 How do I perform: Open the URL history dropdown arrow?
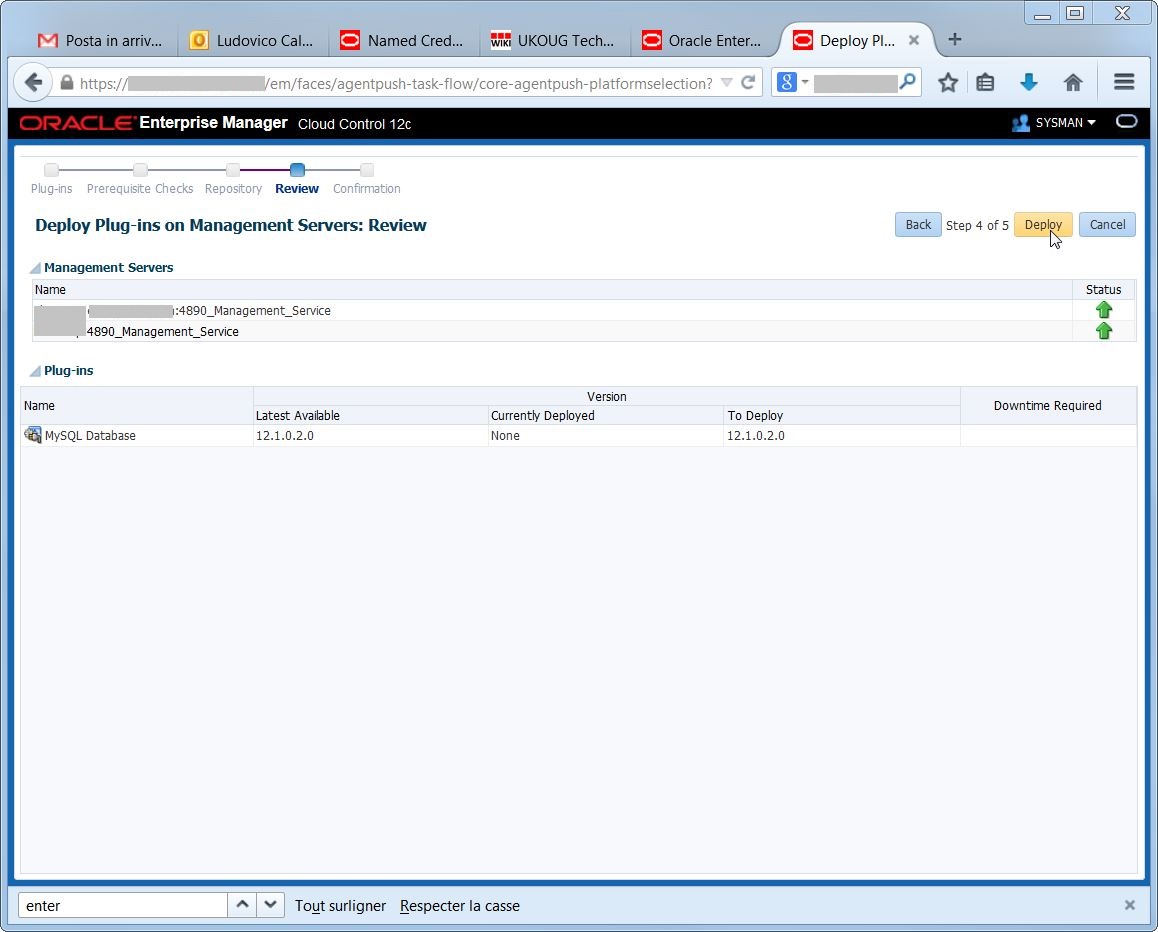click(727, 83)
